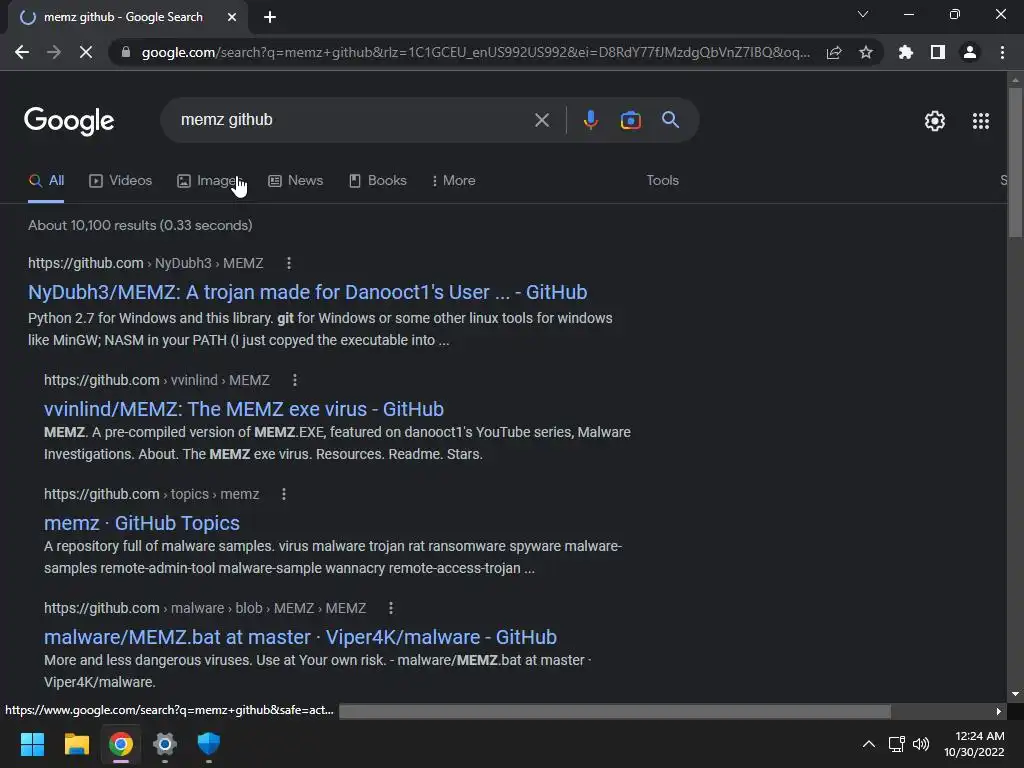Open the clock showing 12:24 AM
The width and height of the screenshot is (1024, 768).
coord(974,744)
